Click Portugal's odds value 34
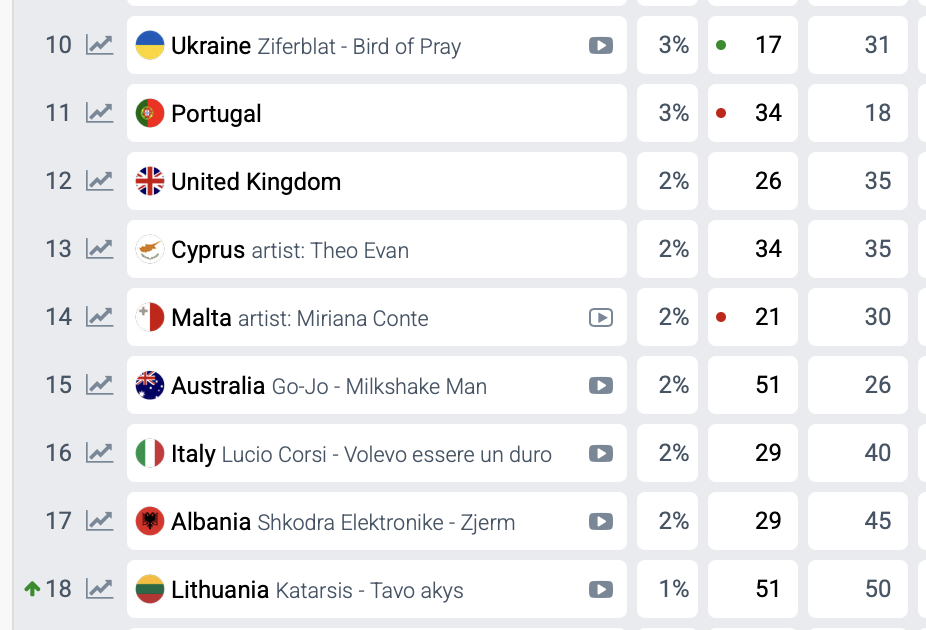 [767, 113]
